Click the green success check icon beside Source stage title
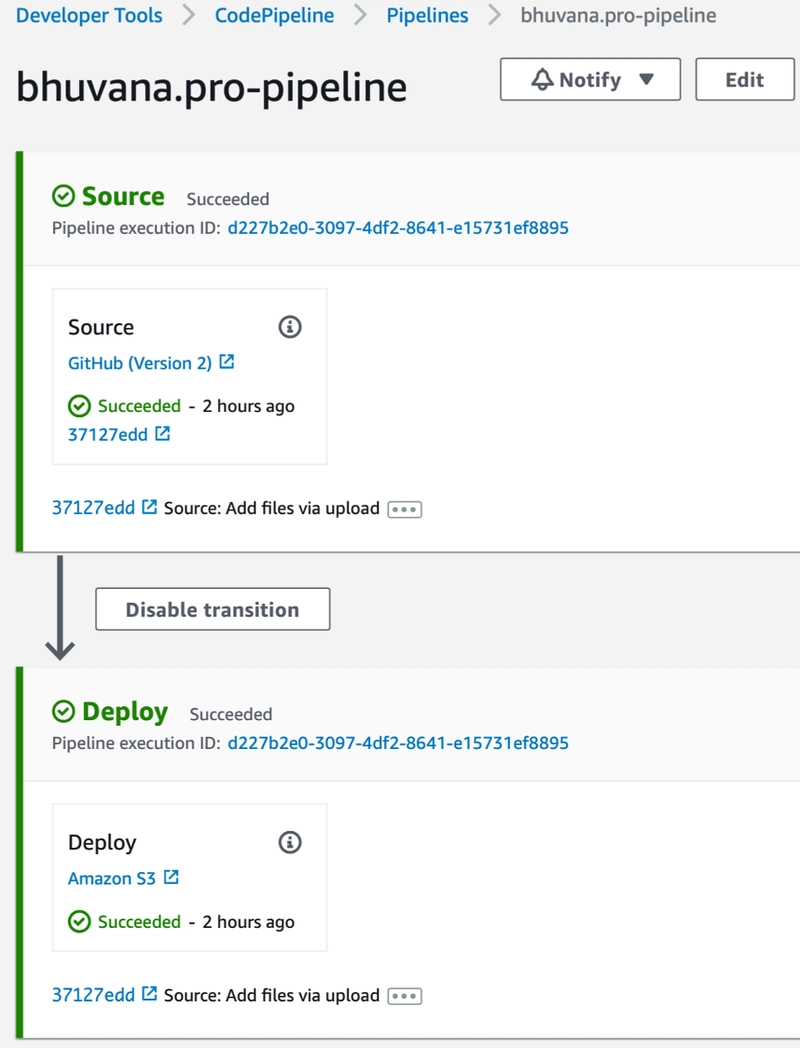 [63, 197]
